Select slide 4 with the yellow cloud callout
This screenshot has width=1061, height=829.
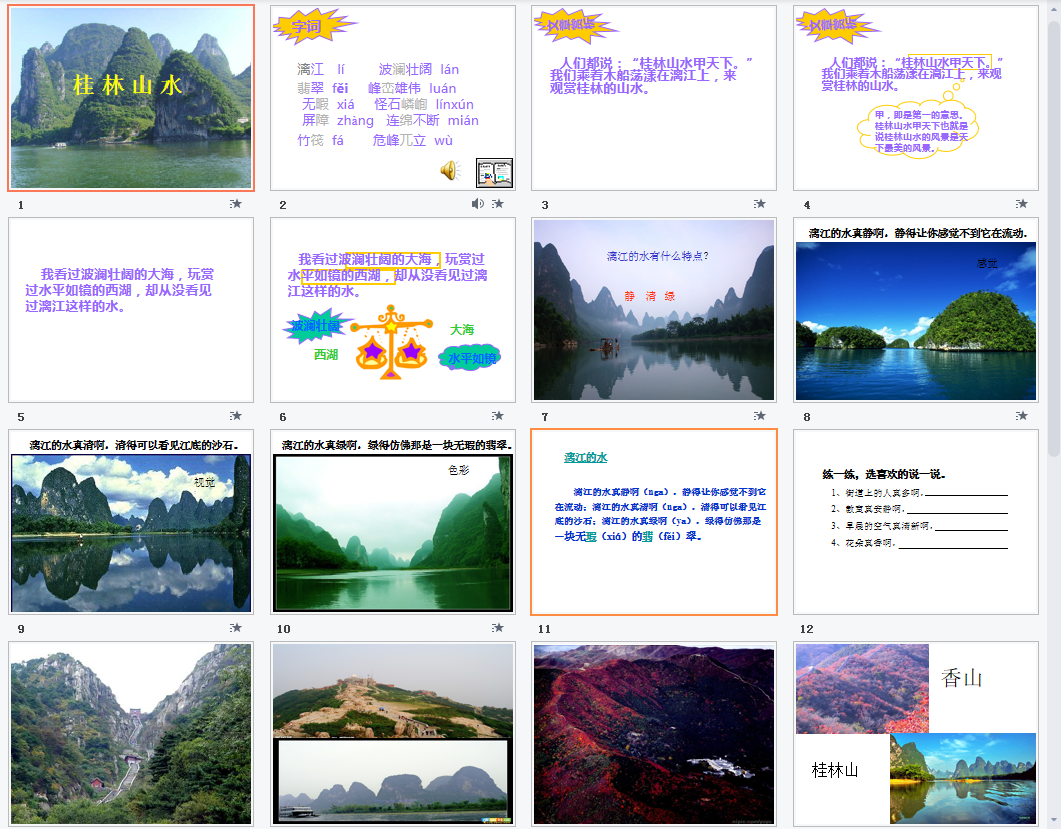pos(916,98)
